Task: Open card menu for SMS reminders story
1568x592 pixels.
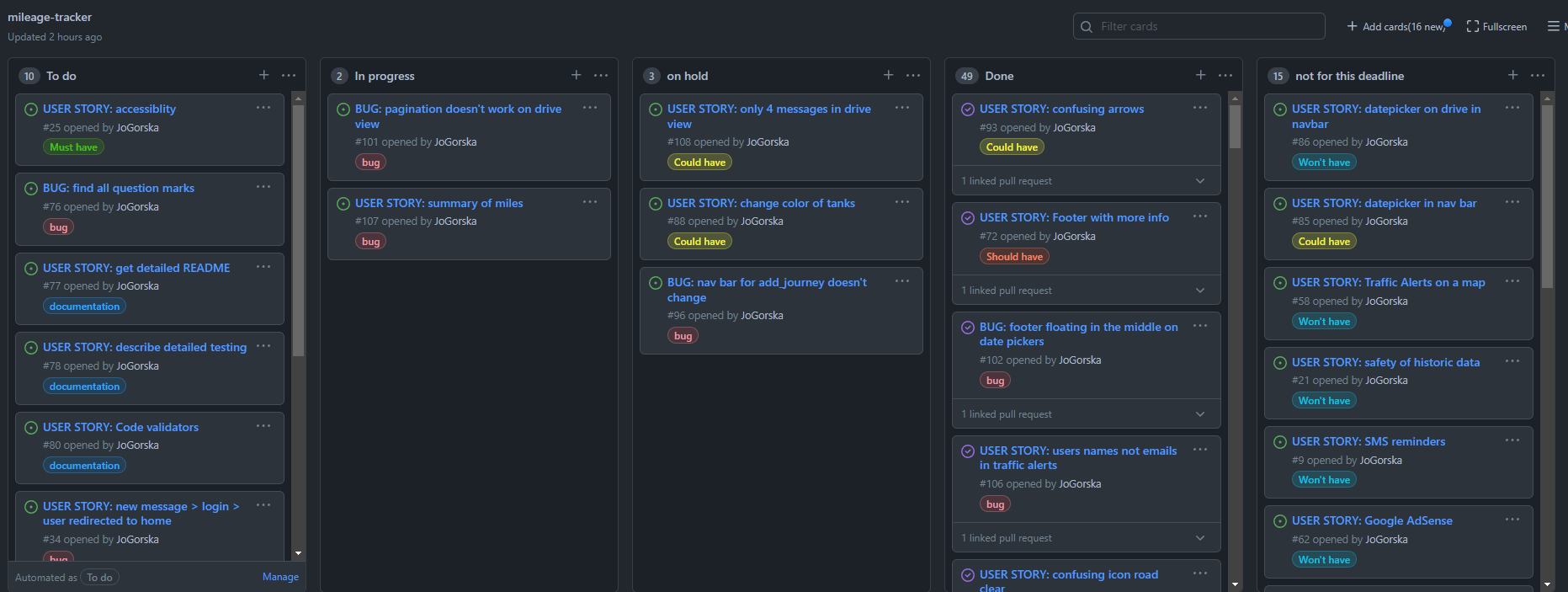Action: tap(1512, 440)
